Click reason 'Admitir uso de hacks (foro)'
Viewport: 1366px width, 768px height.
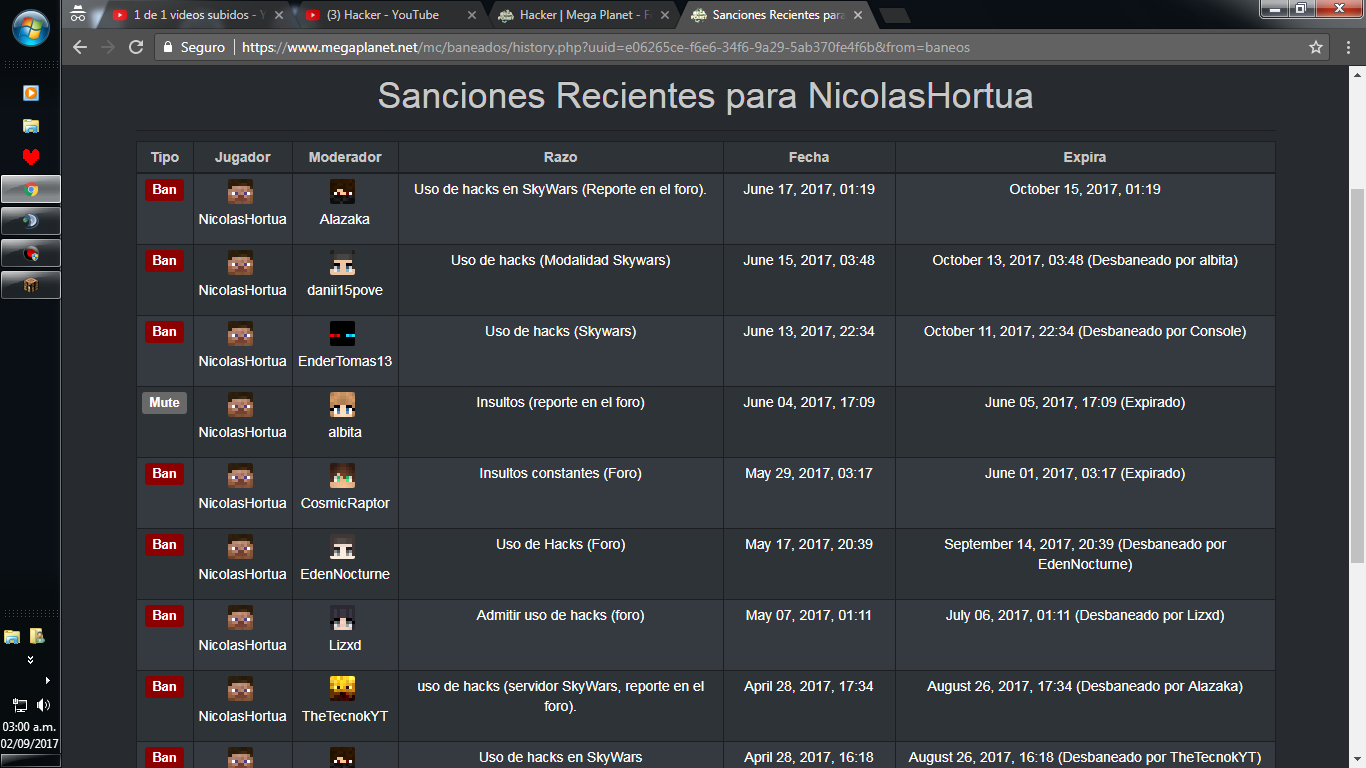pyautogui.click(x=560, y=615)
